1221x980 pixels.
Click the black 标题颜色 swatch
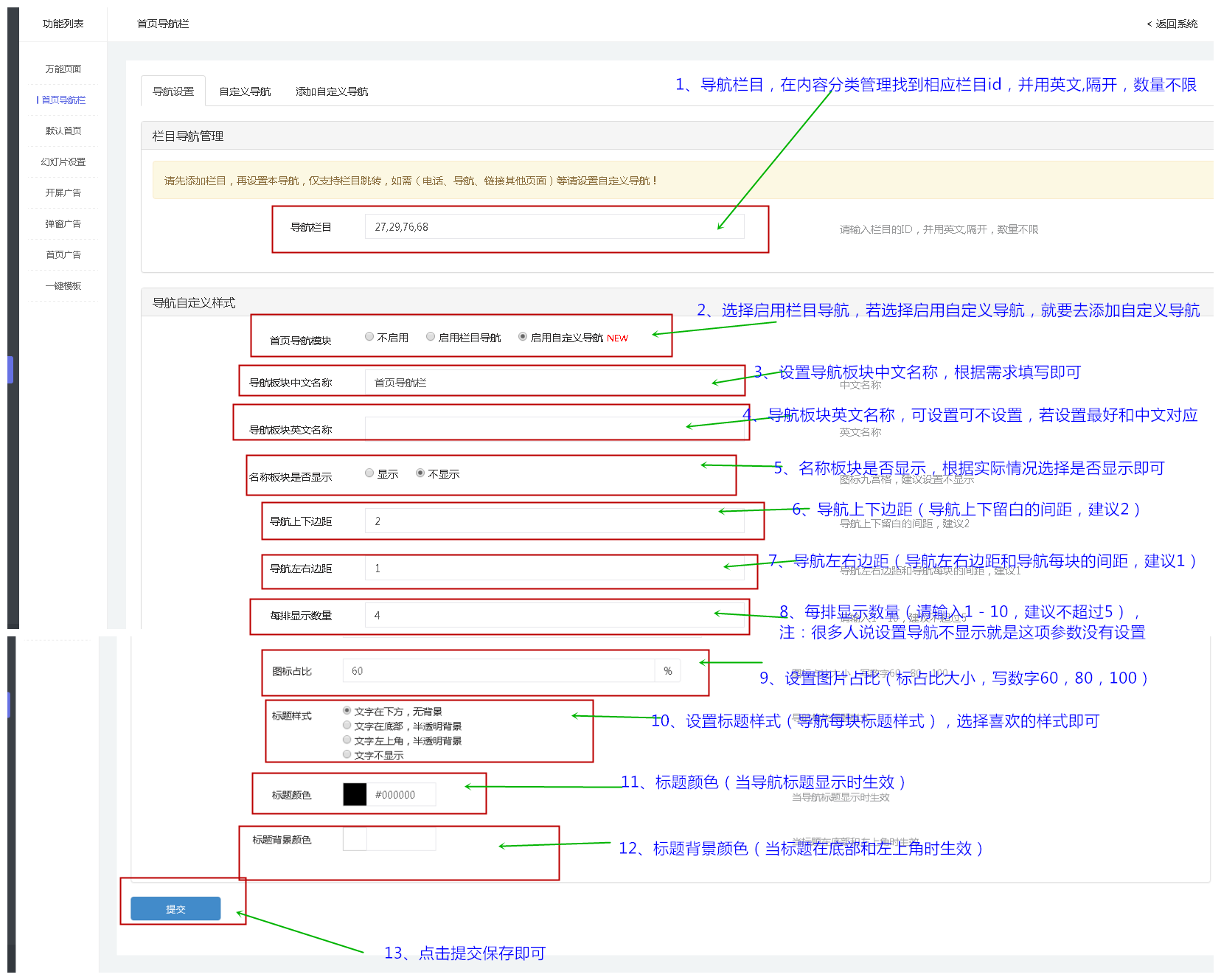click(355, 794)
